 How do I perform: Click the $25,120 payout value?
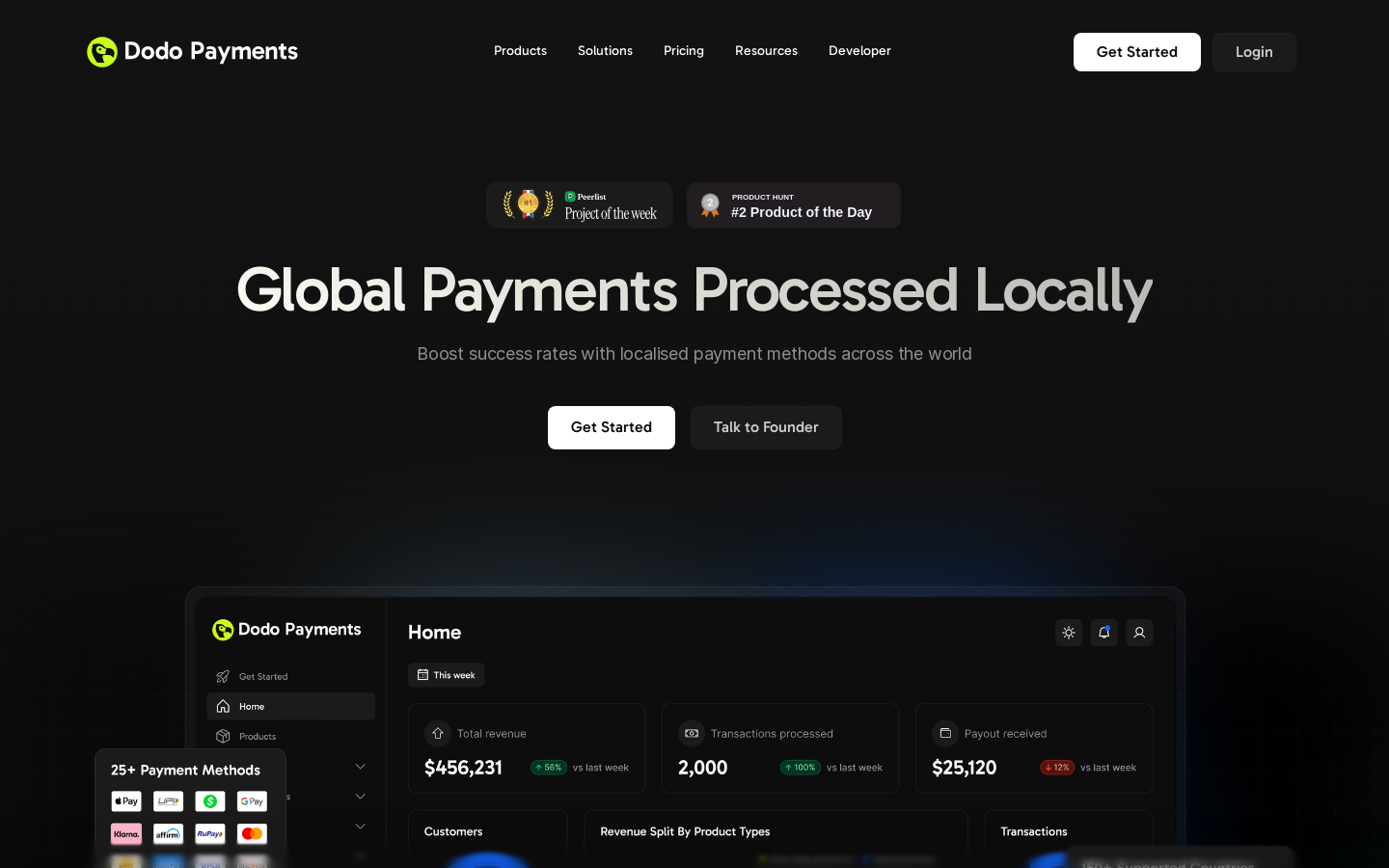click(965, 768)
